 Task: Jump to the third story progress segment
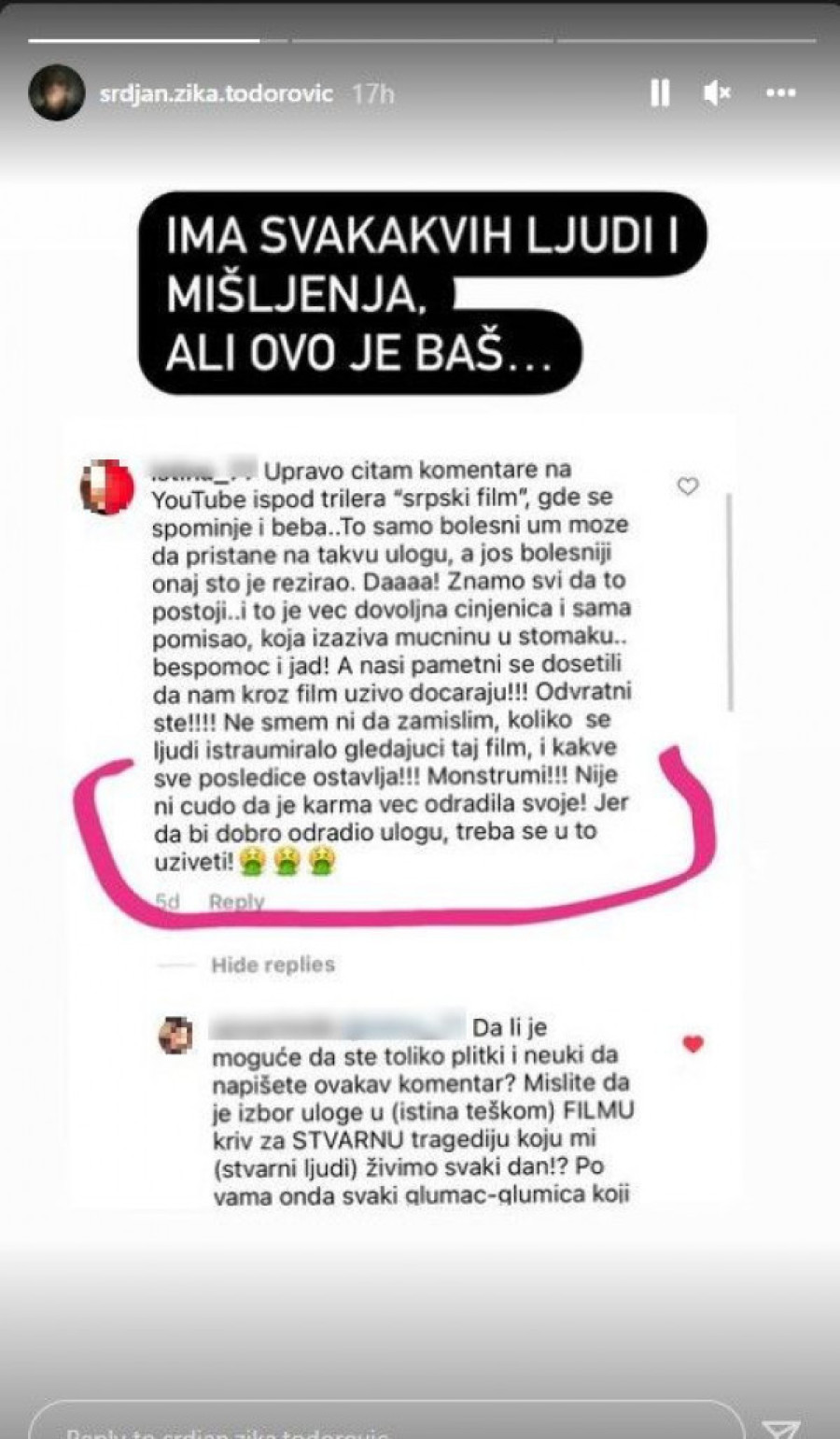(686, 40)
